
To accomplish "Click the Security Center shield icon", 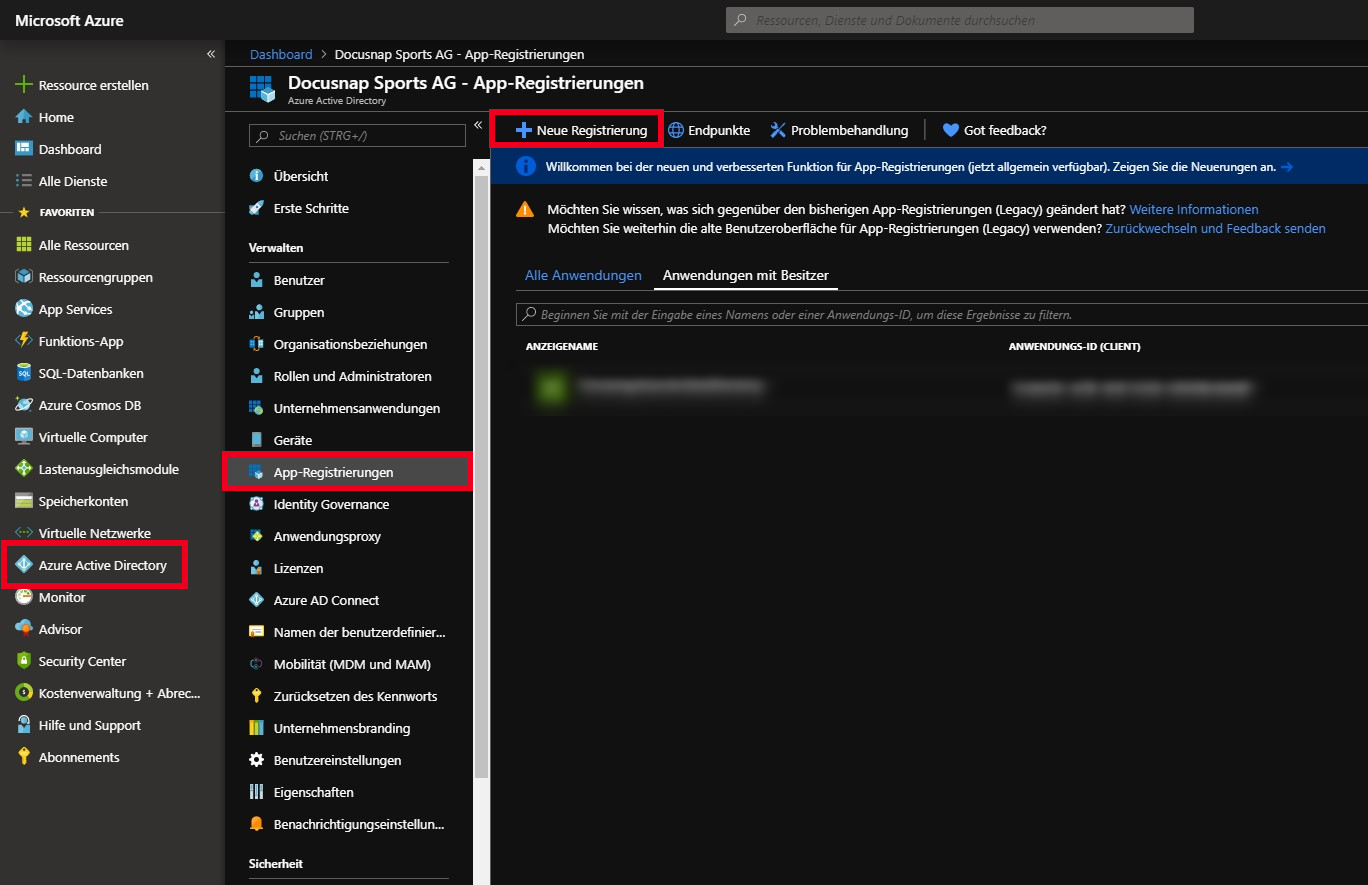I will click(24, 661).
